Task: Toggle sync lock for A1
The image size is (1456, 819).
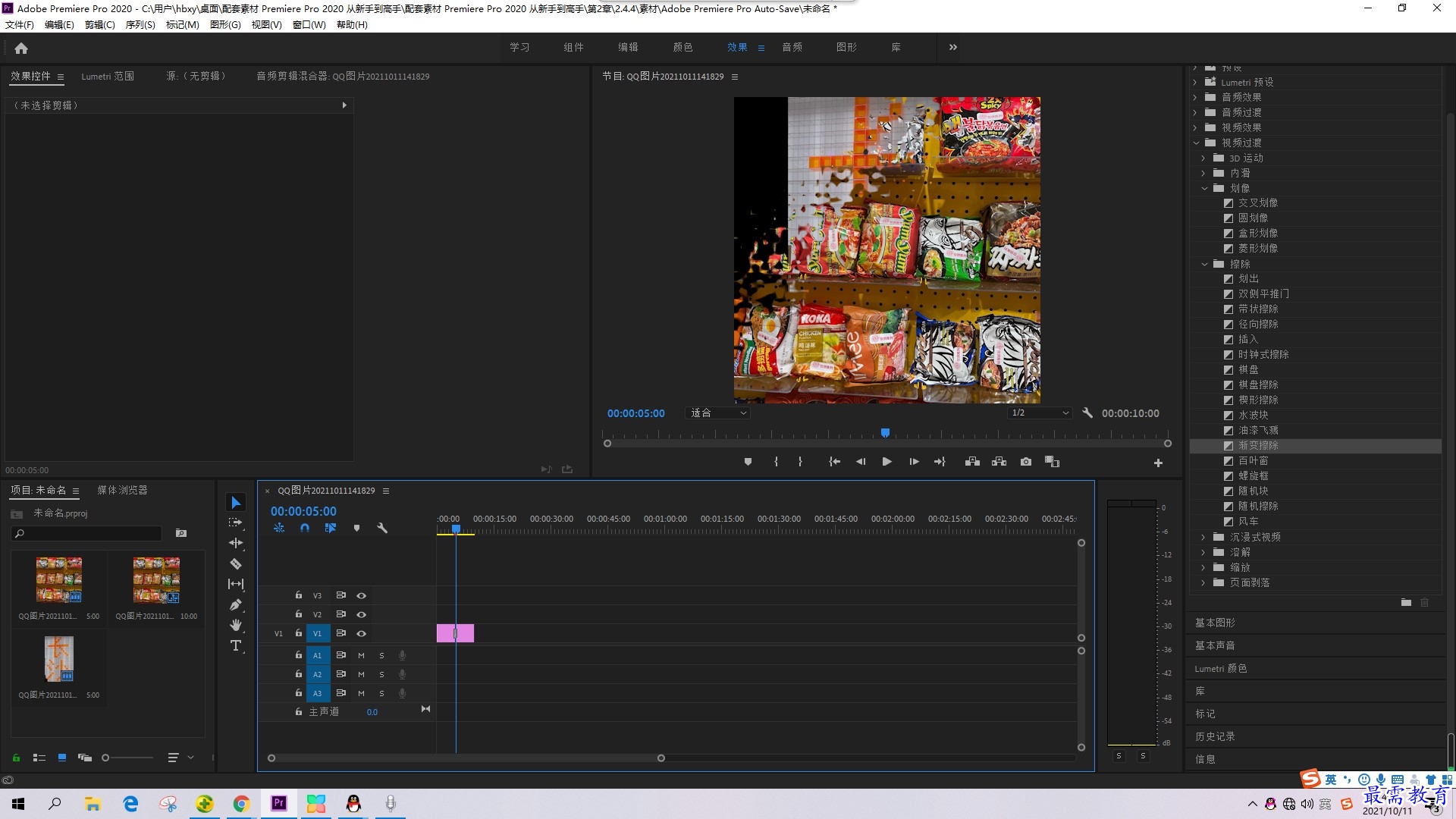Action: (x=341, y=655)
